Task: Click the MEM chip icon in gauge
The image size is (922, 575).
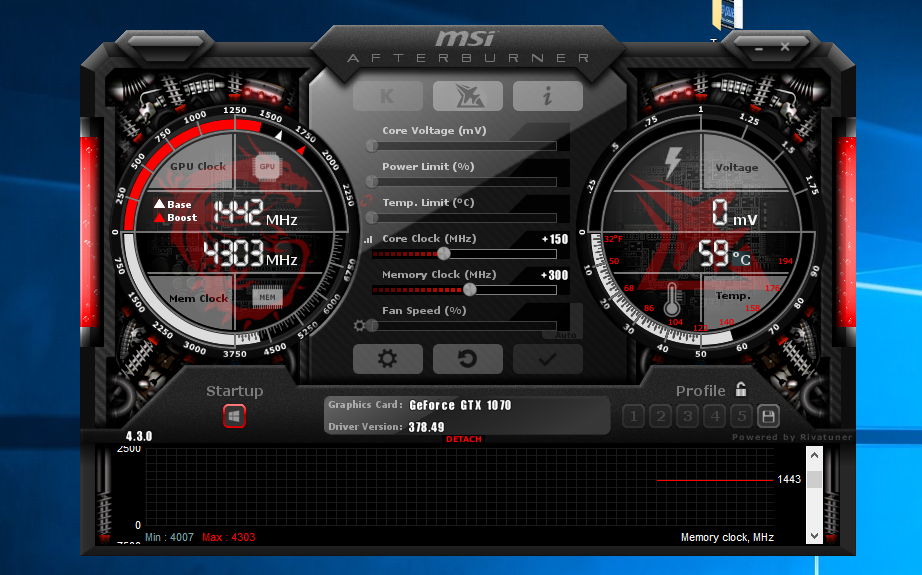Action: tap(267, 297)
